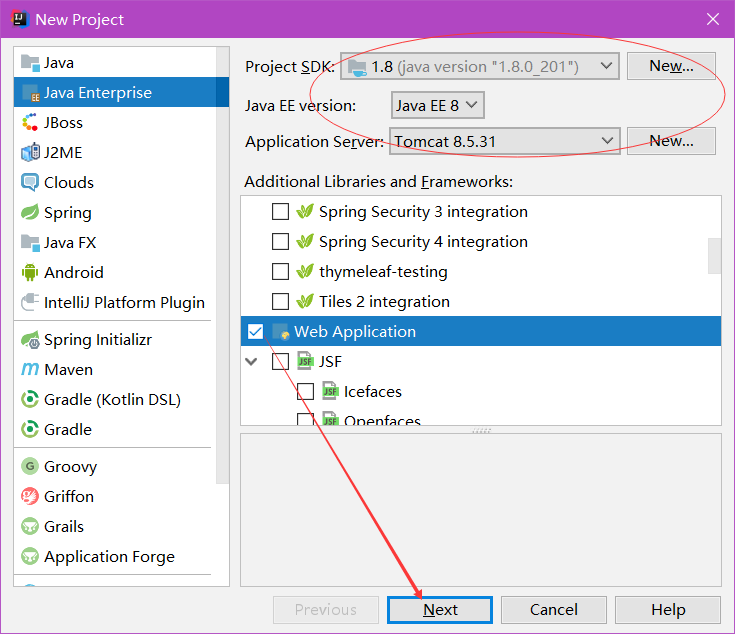
Task: Click the JSF framework icon
Action: click(306, 361)
